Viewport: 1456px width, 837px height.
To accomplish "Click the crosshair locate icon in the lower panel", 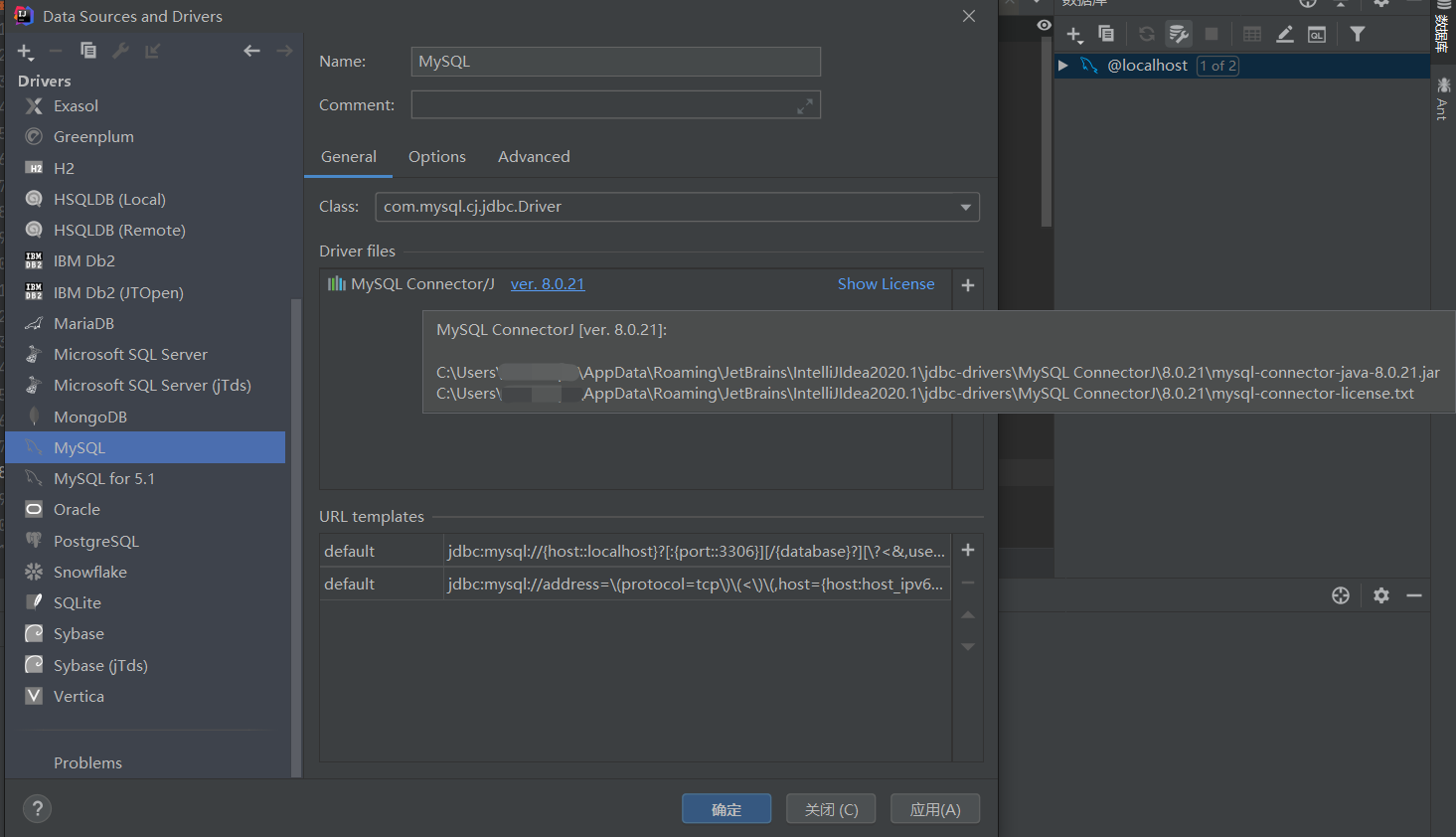I will coord(1341,595).
